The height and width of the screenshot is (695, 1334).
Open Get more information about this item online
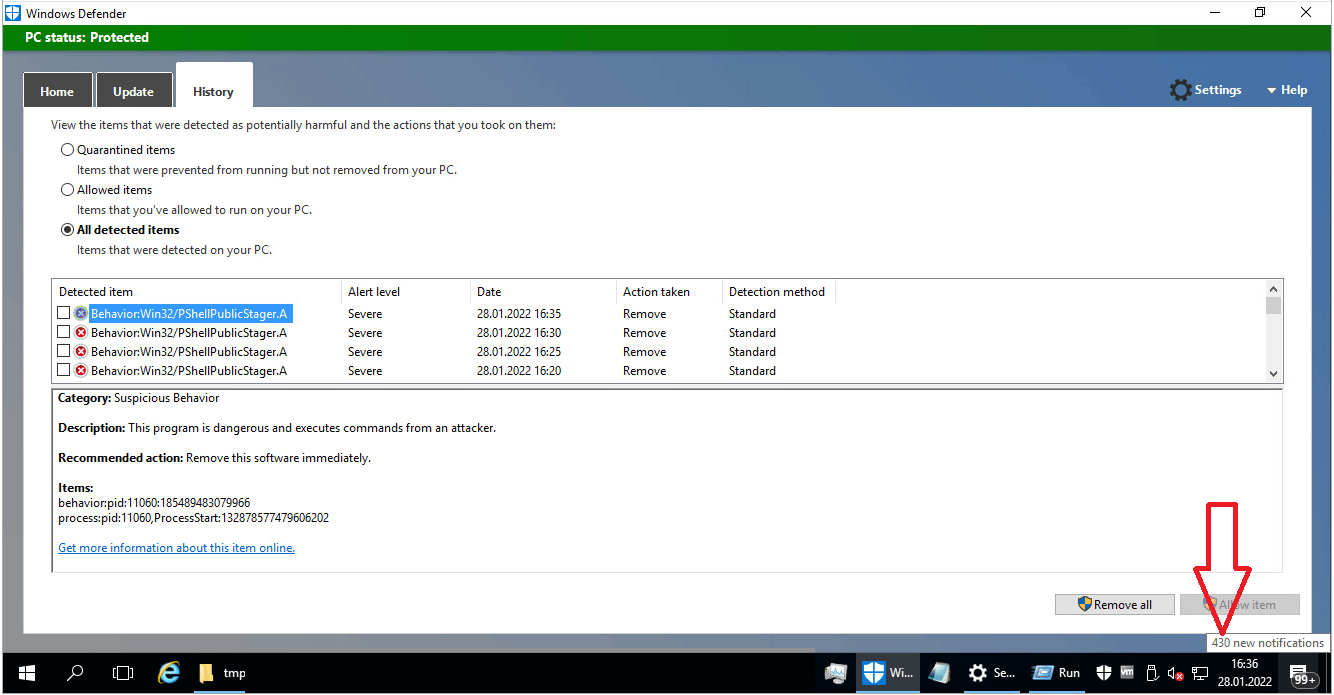click(177, 548)
